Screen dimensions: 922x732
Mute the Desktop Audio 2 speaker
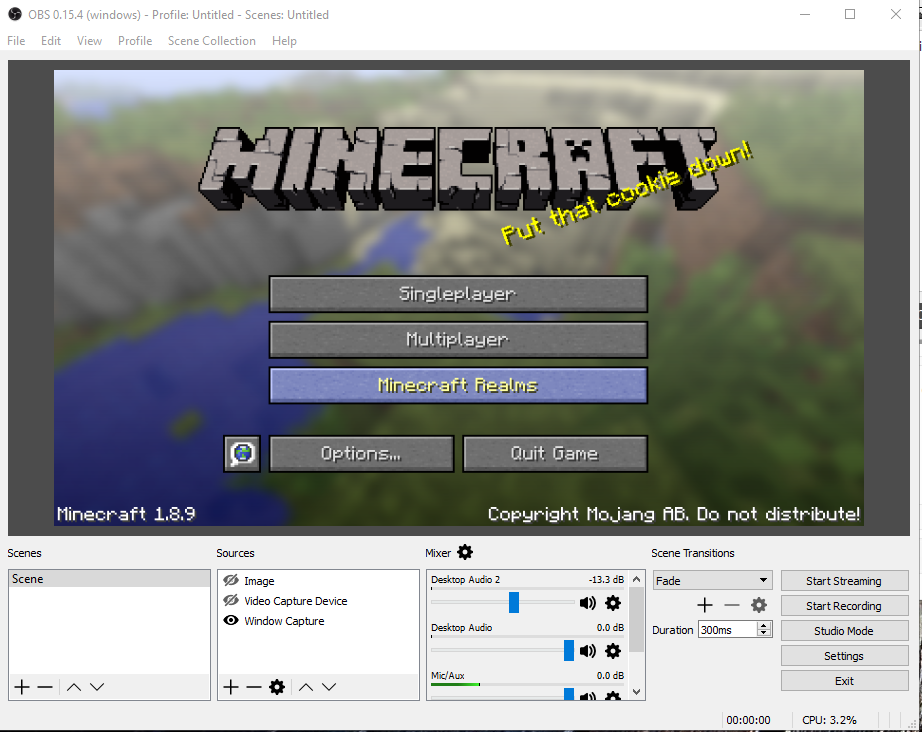click(587, 603)
